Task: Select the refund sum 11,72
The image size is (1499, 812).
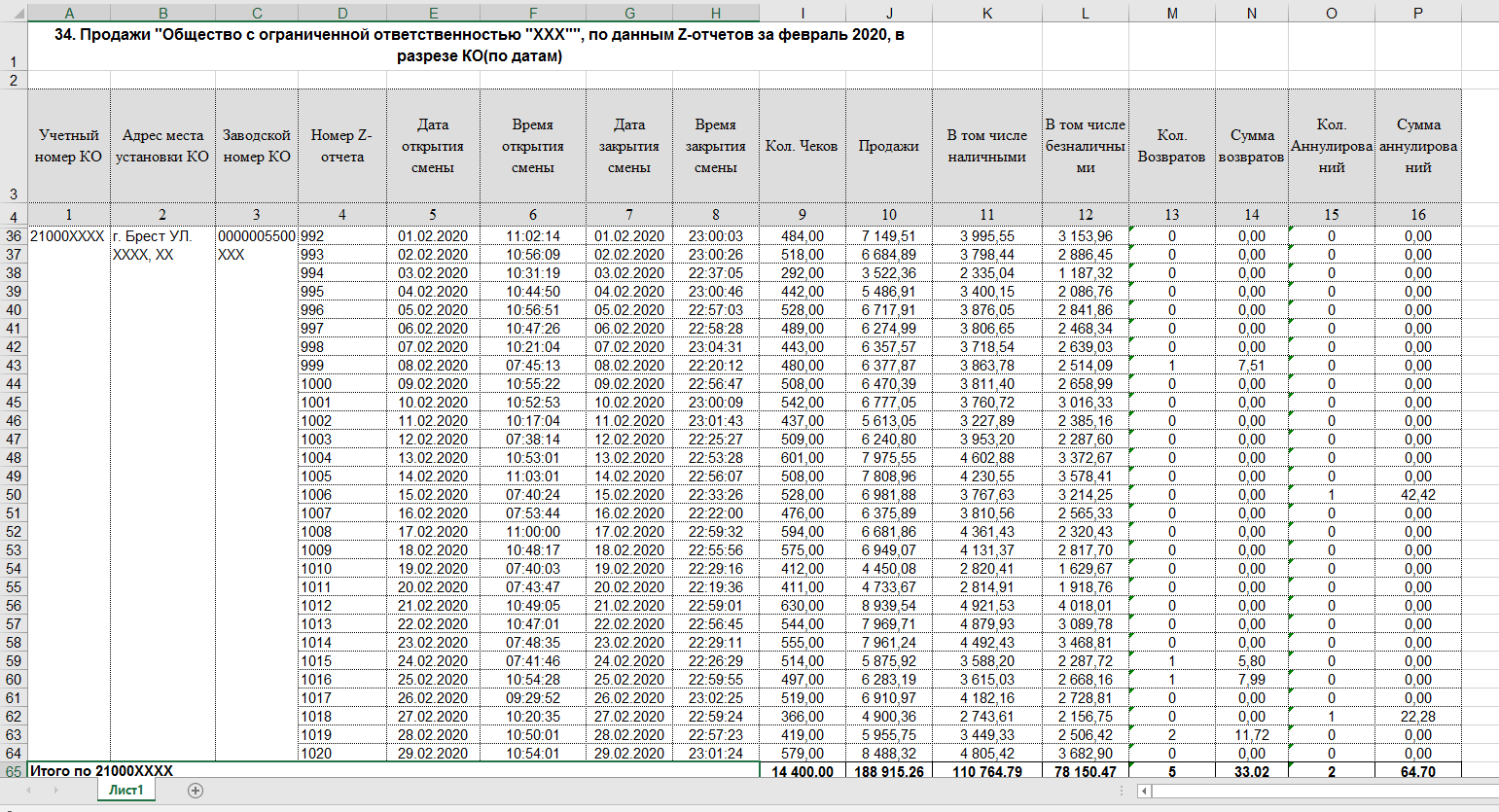Action: coord(1252,735)
